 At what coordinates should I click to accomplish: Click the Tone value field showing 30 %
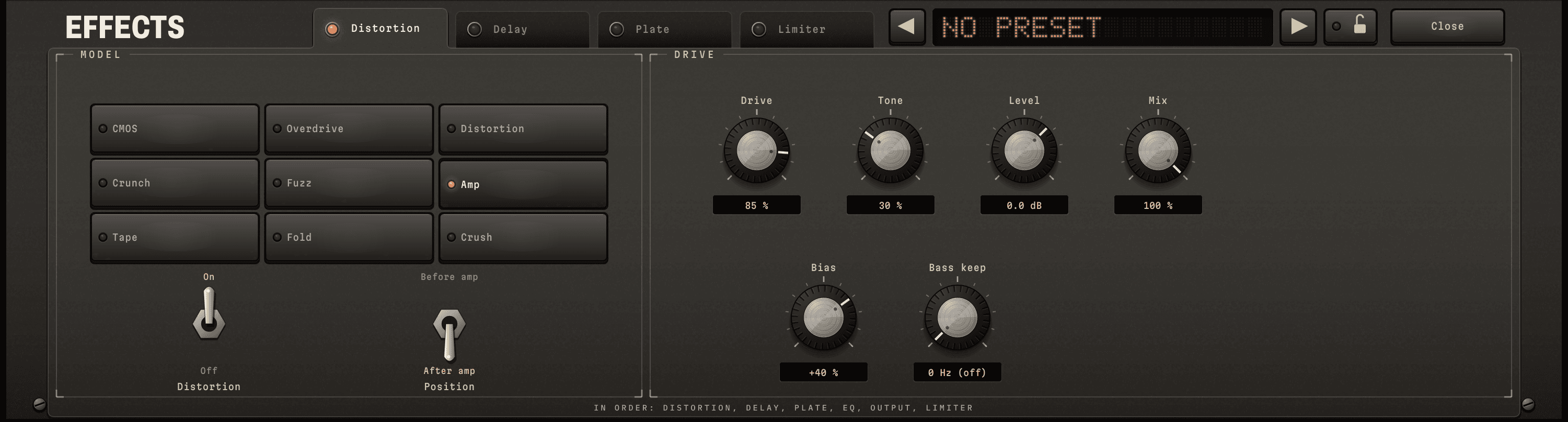[x=891, y=206]
